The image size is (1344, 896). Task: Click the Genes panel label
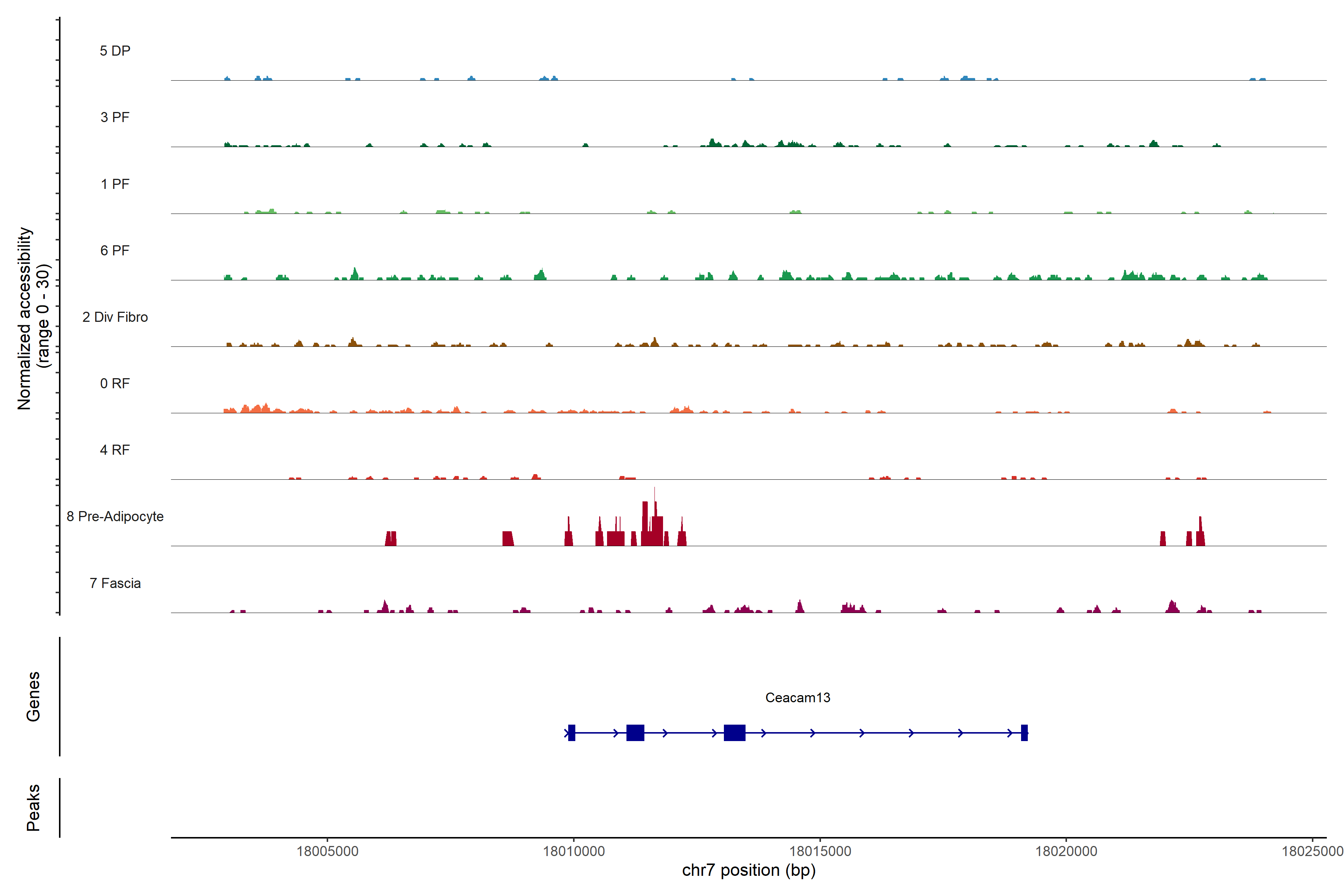[33, 696]
